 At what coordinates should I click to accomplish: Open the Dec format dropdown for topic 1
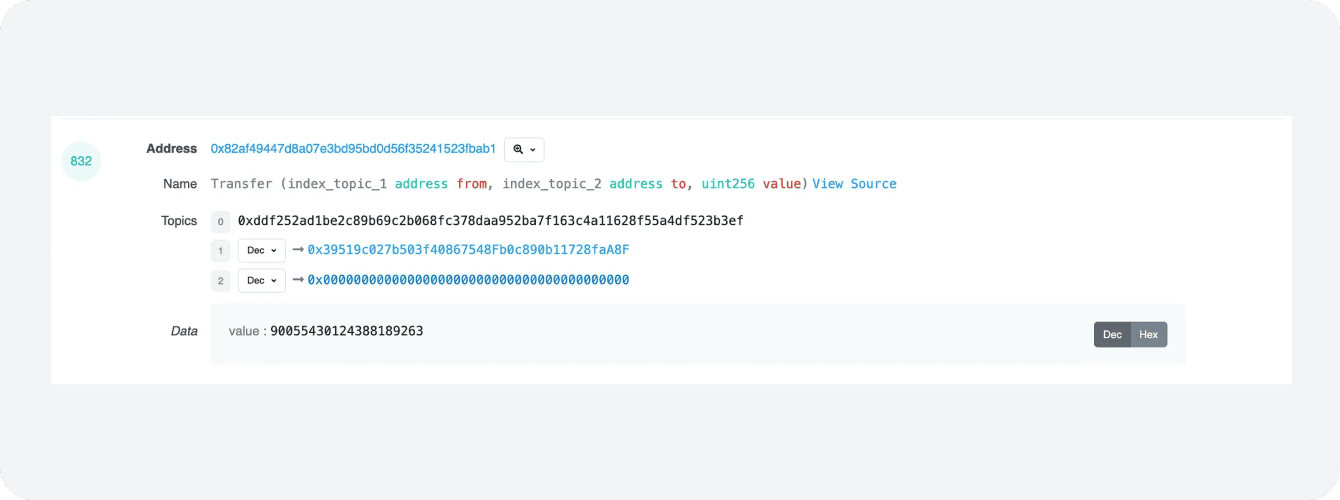(x=262, y=250)
